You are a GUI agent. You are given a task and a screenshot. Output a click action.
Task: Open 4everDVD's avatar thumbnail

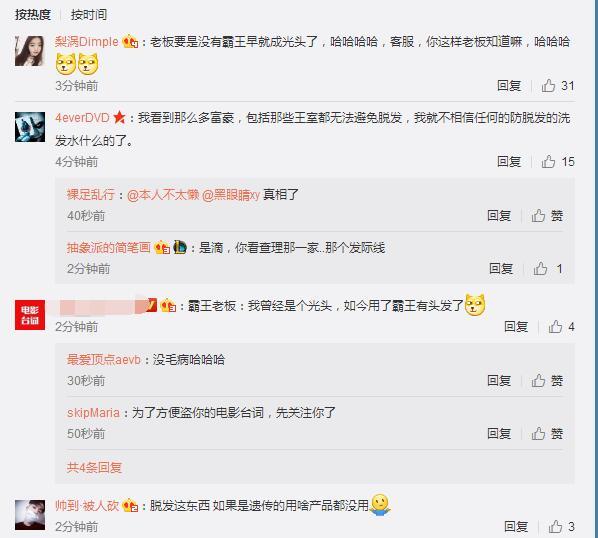coord(30,127)
